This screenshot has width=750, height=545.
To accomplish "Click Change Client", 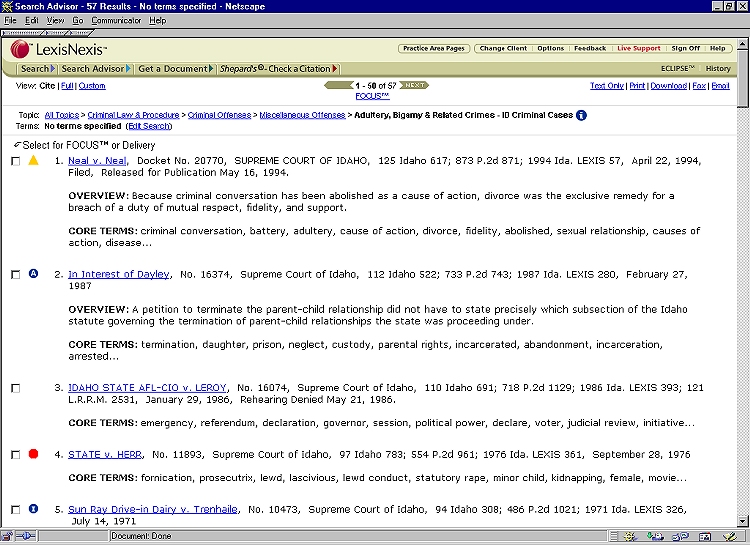I will coord(503,48).
